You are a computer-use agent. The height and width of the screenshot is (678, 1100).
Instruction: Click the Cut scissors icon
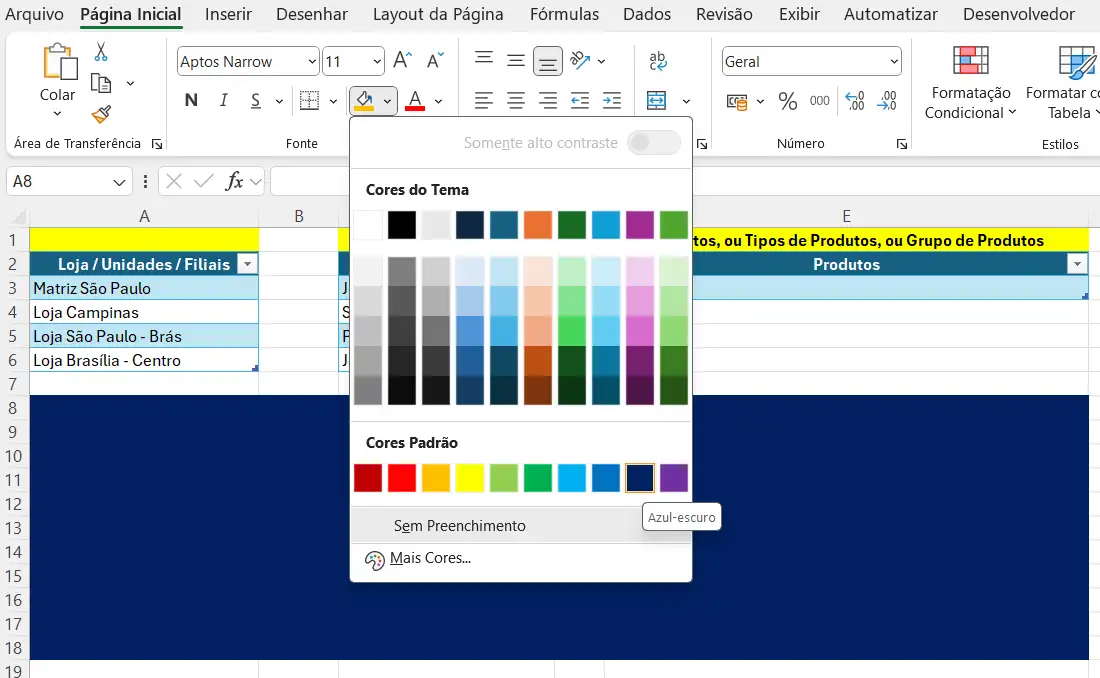[x=101, y=52]
